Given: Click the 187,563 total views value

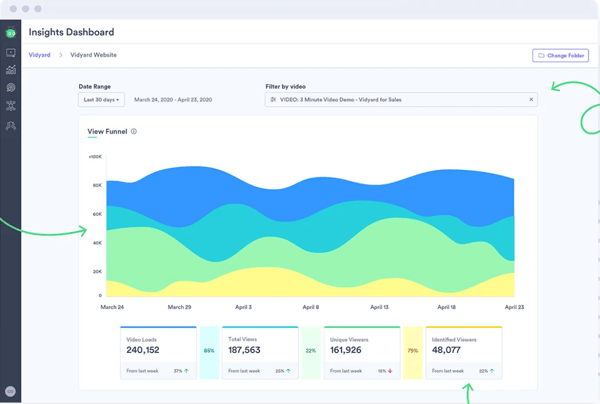Looking at the screenshot, I should (244, 350).
